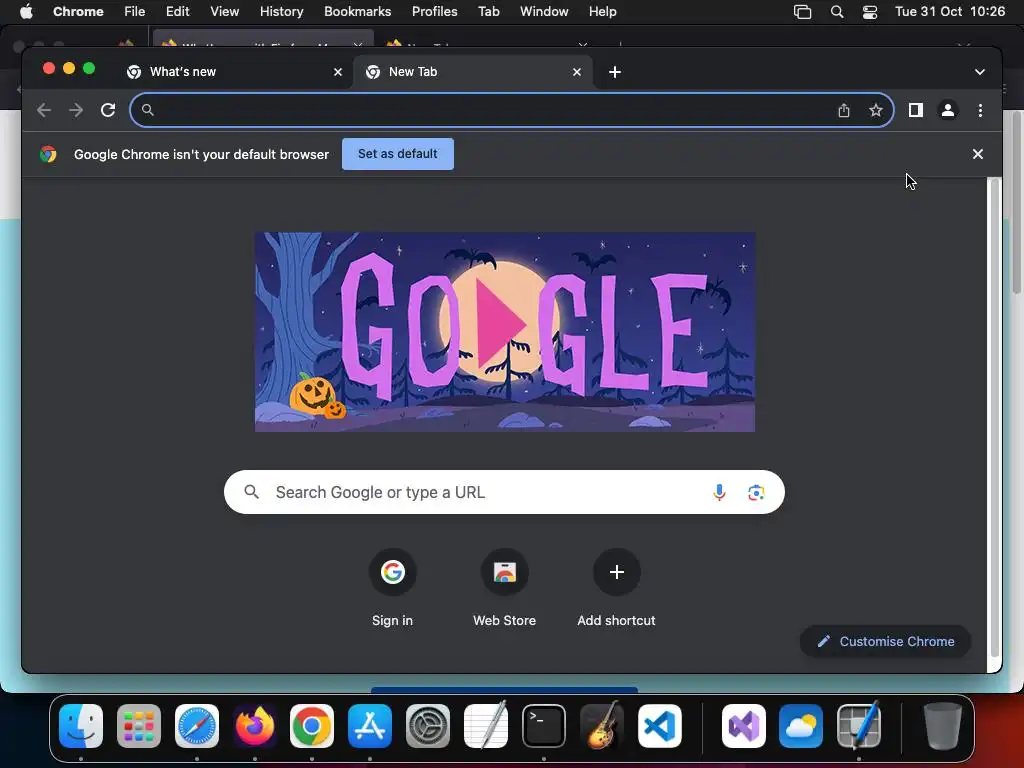Viewport: 1024px width, 768px height.
Task: Open Chrome's three-dot menu
Action: point(980,110)
